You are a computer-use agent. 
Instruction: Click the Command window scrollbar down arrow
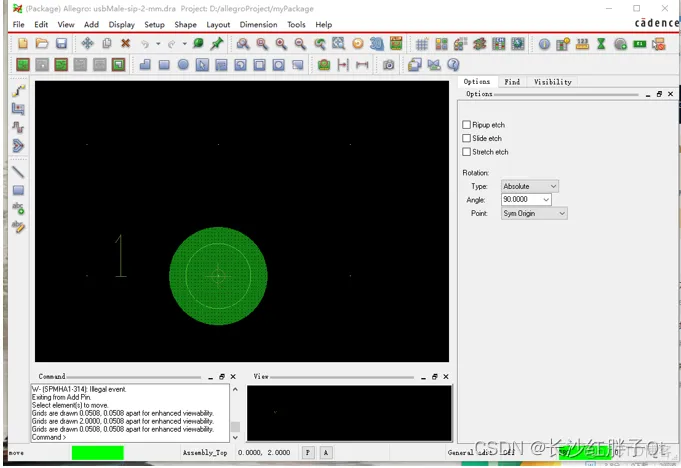click(x=235, y=438)
